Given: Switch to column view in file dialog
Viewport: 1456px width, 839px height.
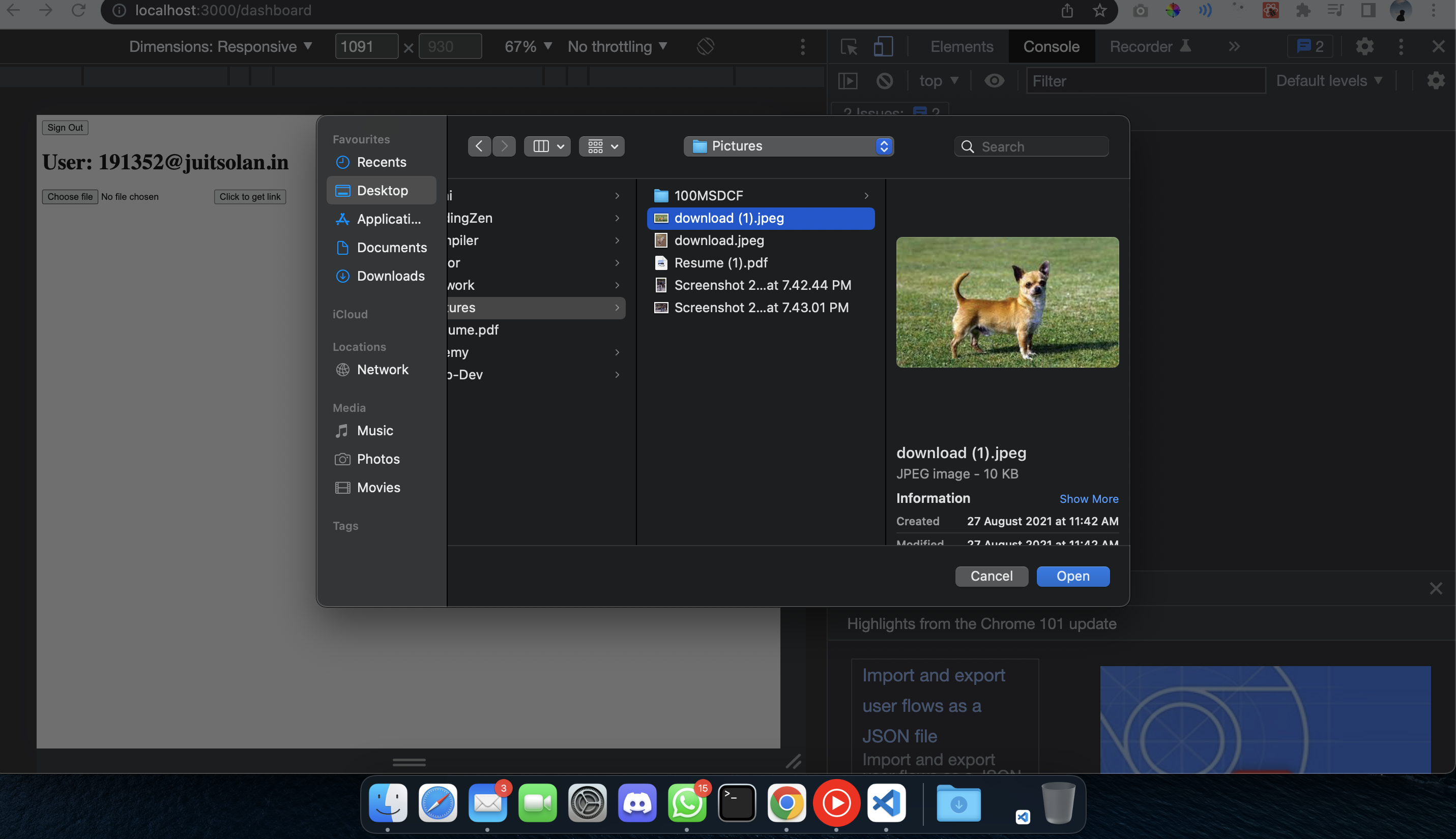Looking at the screenshot, I should click(x=541, y=146).
